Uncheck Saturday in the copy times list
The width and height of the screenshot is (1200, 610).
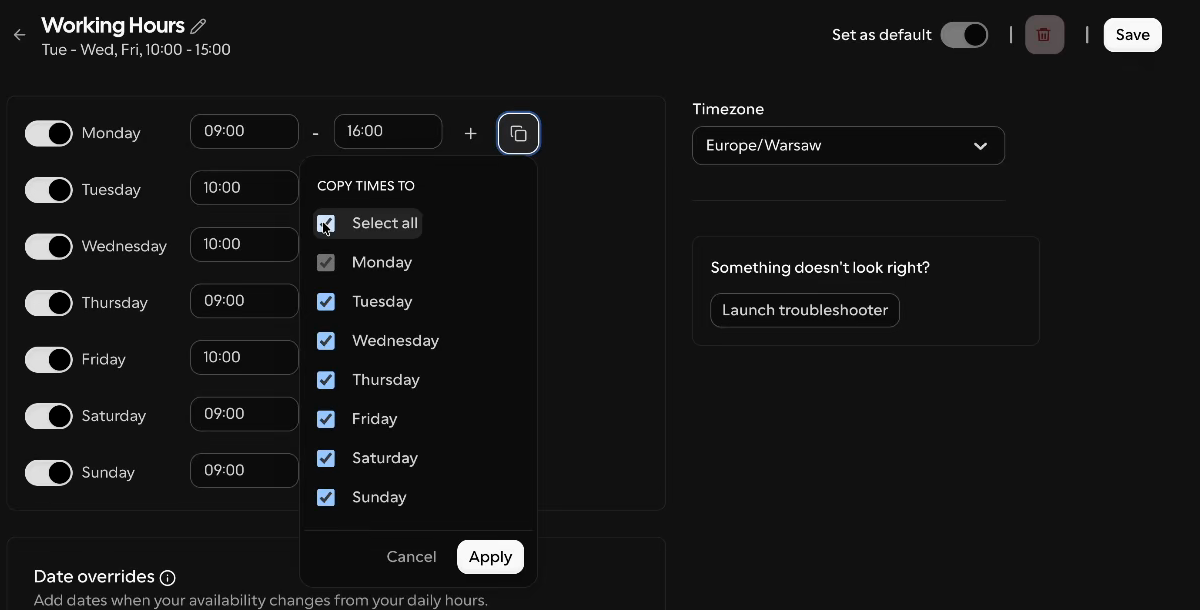[x=326, y=458]
